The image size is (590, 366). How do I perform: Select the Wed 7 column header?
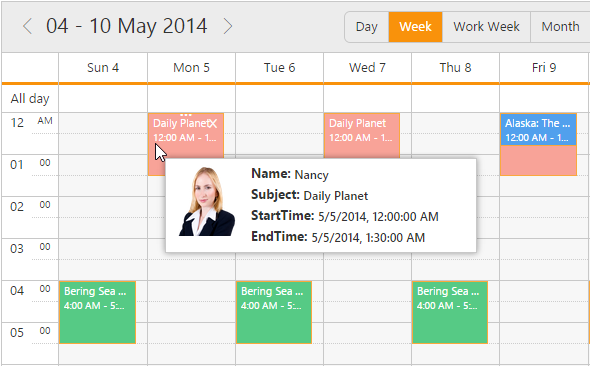point(367,68)
